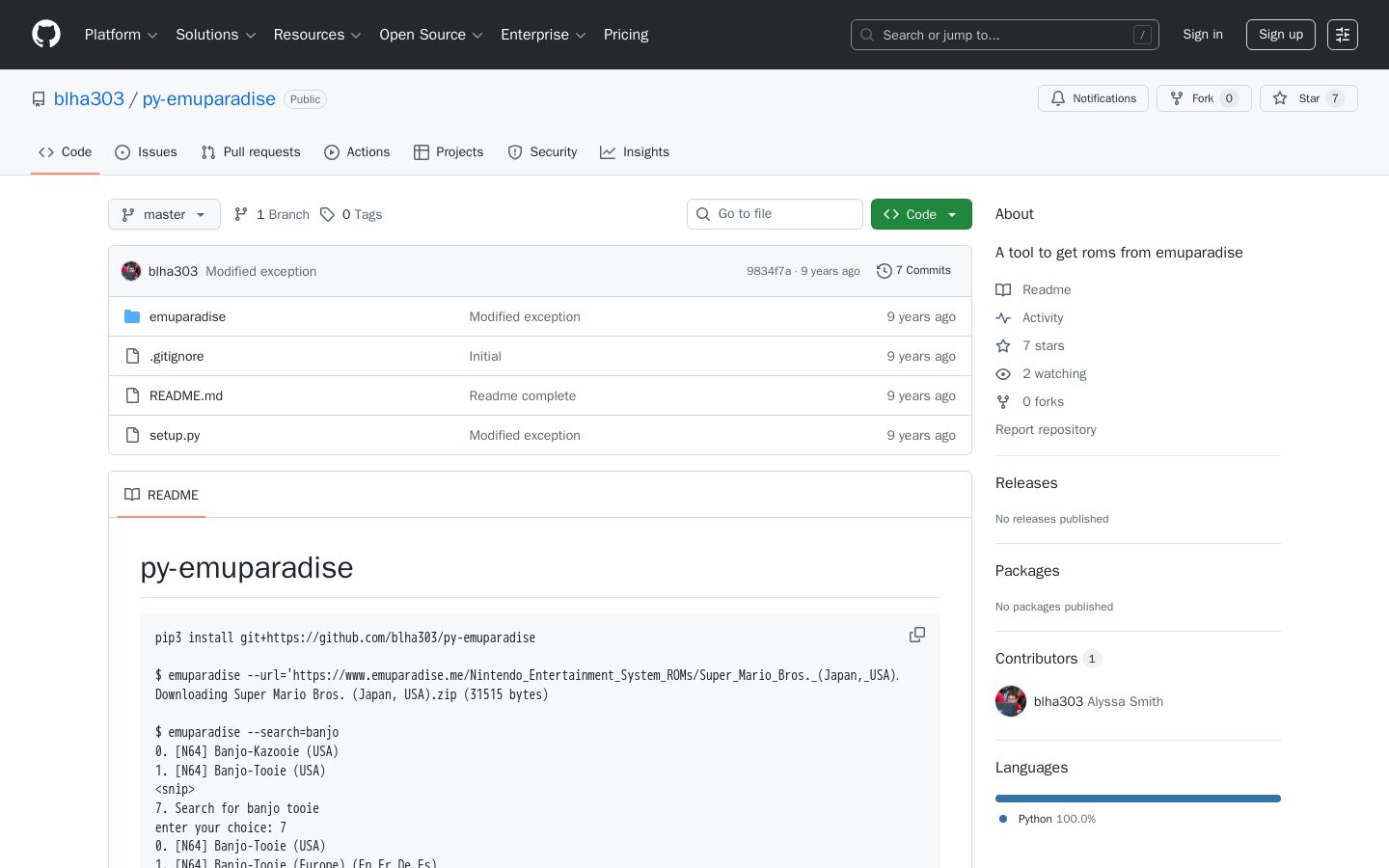View the 0 forks link
The image size is (1389, 868).
click(1030, 401)
